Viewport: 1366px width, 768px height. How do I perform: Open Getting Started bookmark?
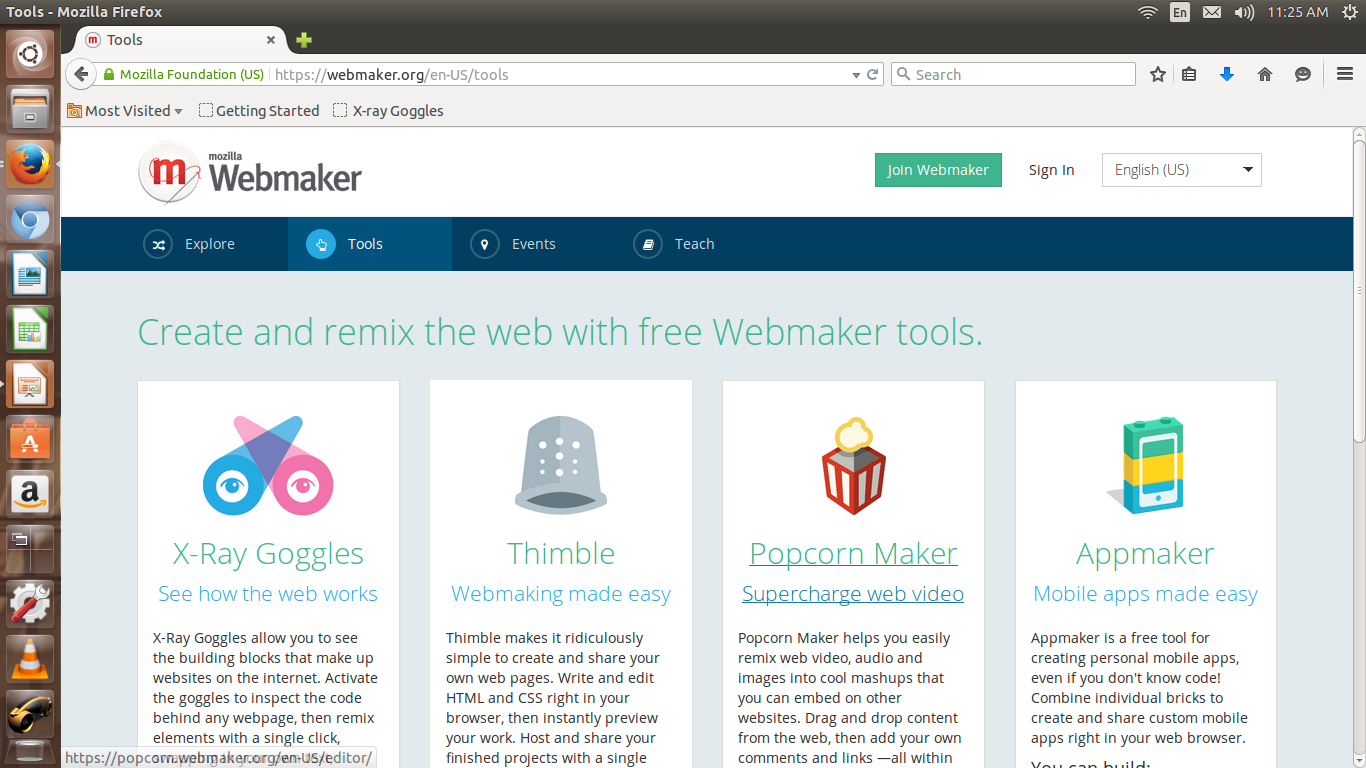(x=259, y=111)
